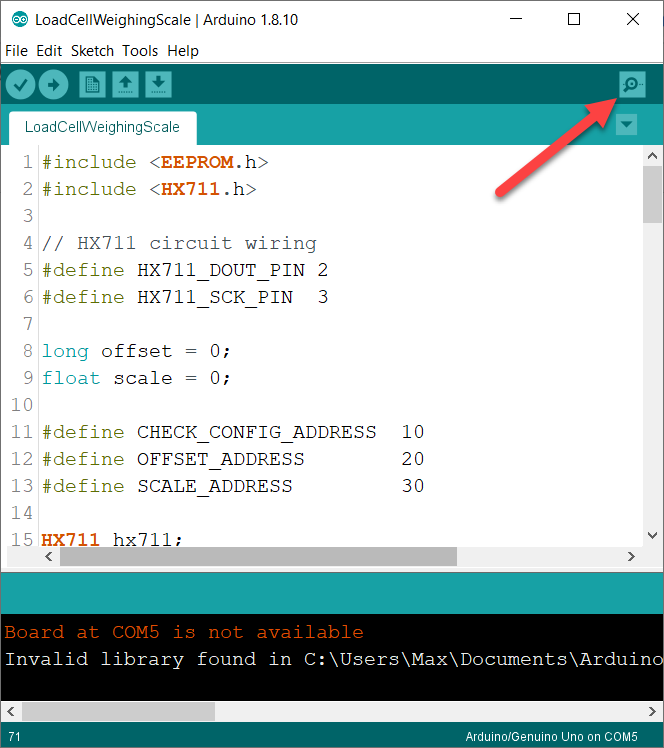Click editor horizontal scrollbar left arrow
The height and width of the screenshot is (748, 664).
49,557
